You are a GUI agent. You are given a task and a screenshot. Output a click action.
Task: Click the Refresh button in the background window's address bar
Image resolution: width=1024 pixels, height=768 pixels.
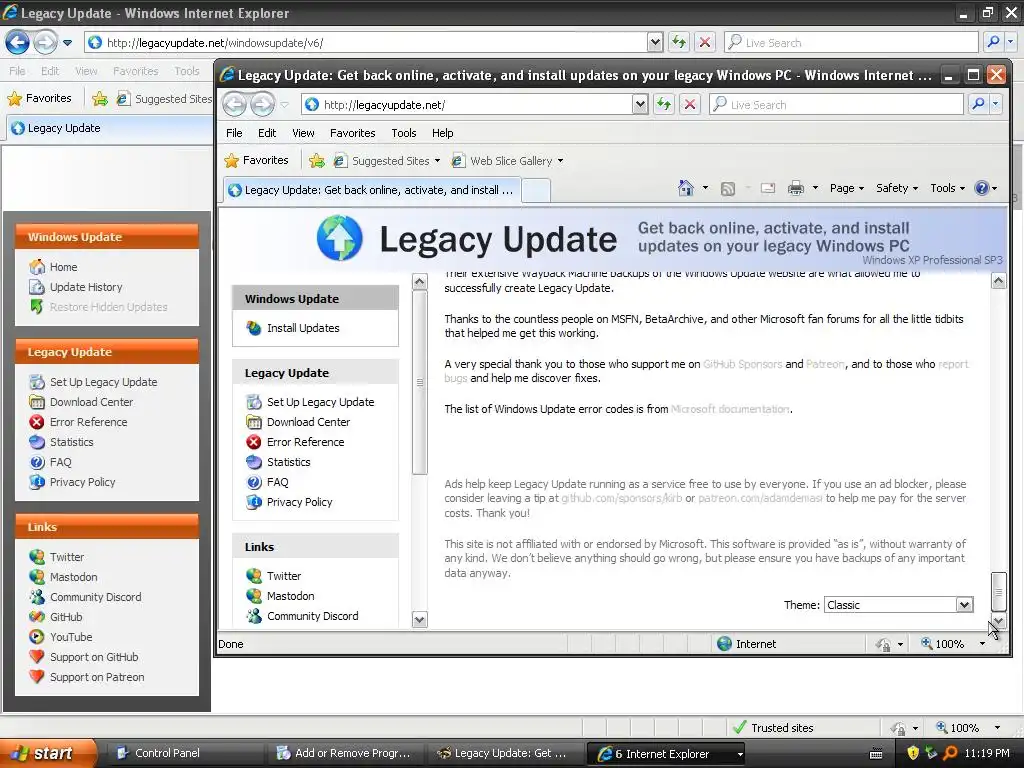pyautogui.click(x=679, y=43)
